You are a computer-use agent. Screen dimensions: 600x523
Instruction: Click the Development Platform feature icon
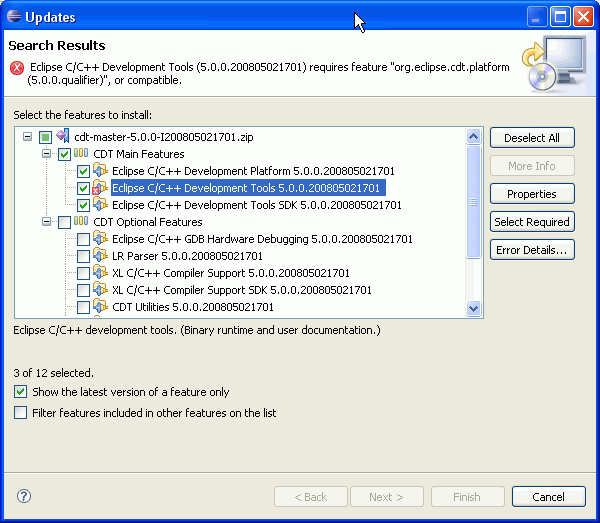100,170
